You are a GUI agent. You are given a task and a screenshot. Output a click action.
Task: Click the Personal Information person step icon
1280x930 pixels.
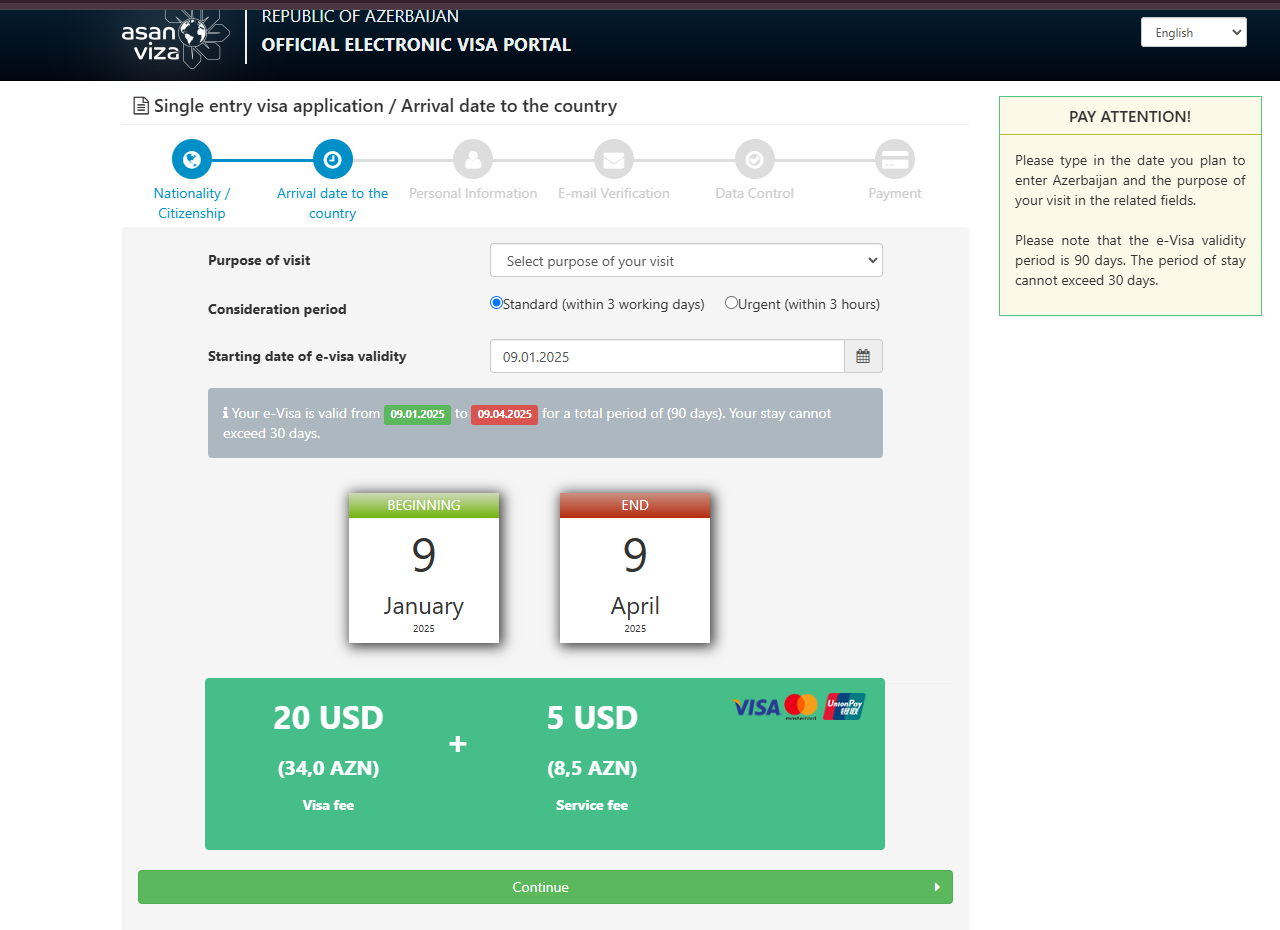pyautogui.click(x=473, y=159)
